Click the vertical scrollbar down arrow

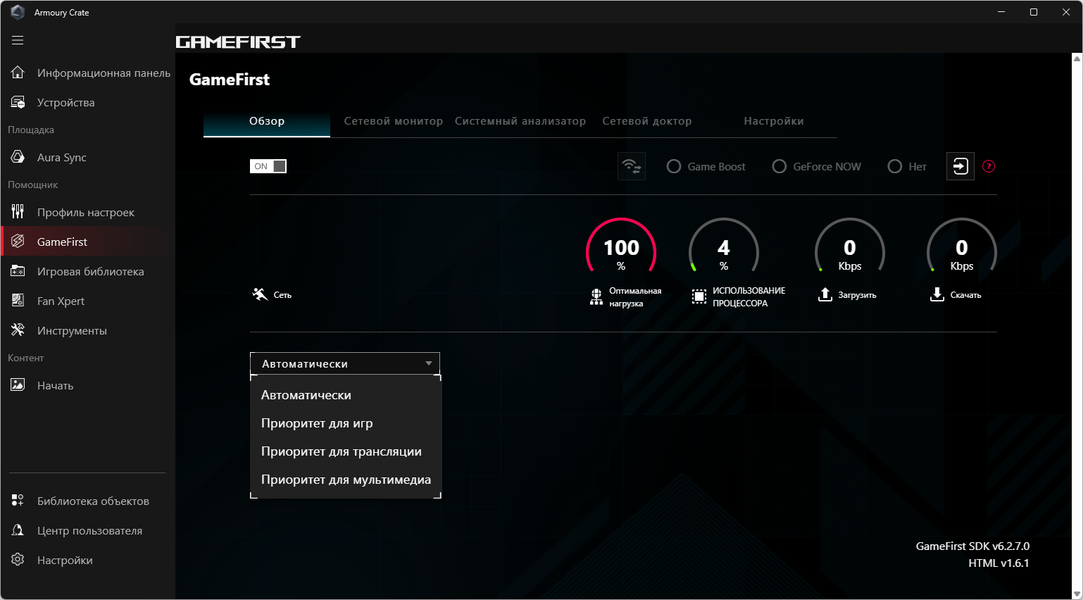pyautogui.click(x=1077, y=594)
